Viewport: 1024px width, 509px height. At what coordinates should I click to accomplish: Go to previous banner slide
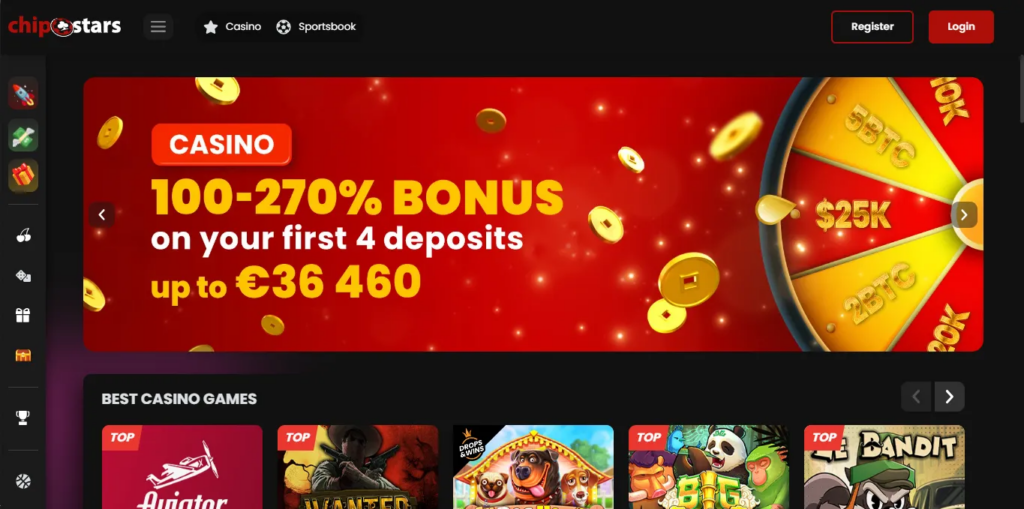[102, 214]
